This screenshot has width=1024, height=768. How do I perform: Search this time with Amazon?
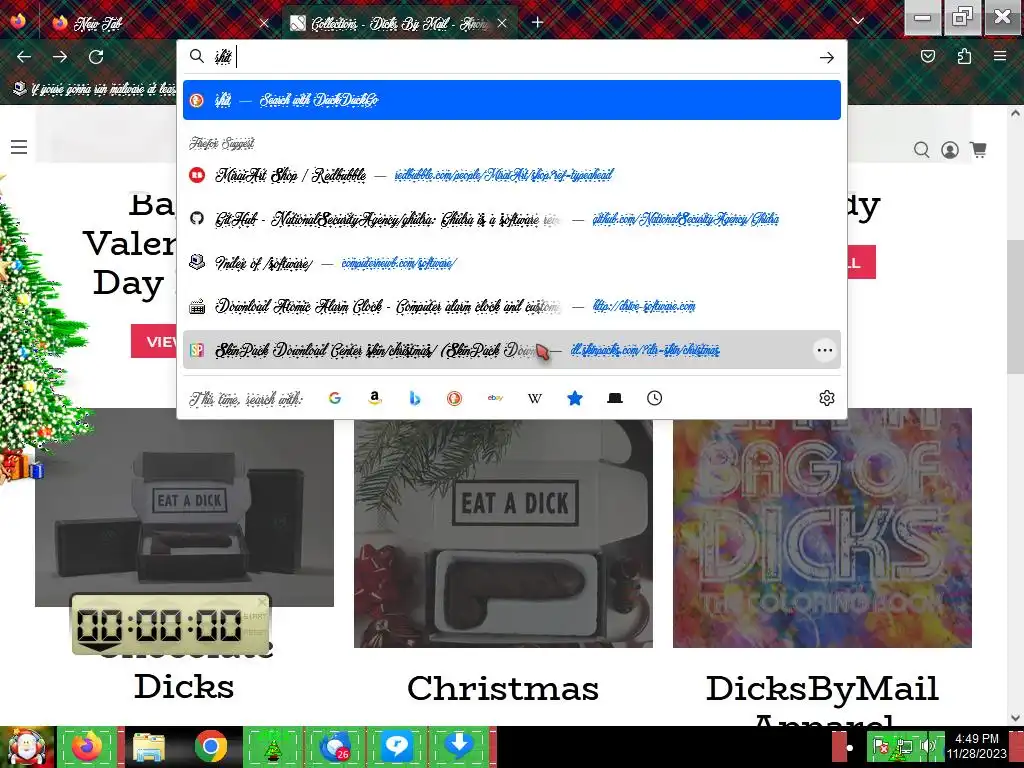coord(374,398)
